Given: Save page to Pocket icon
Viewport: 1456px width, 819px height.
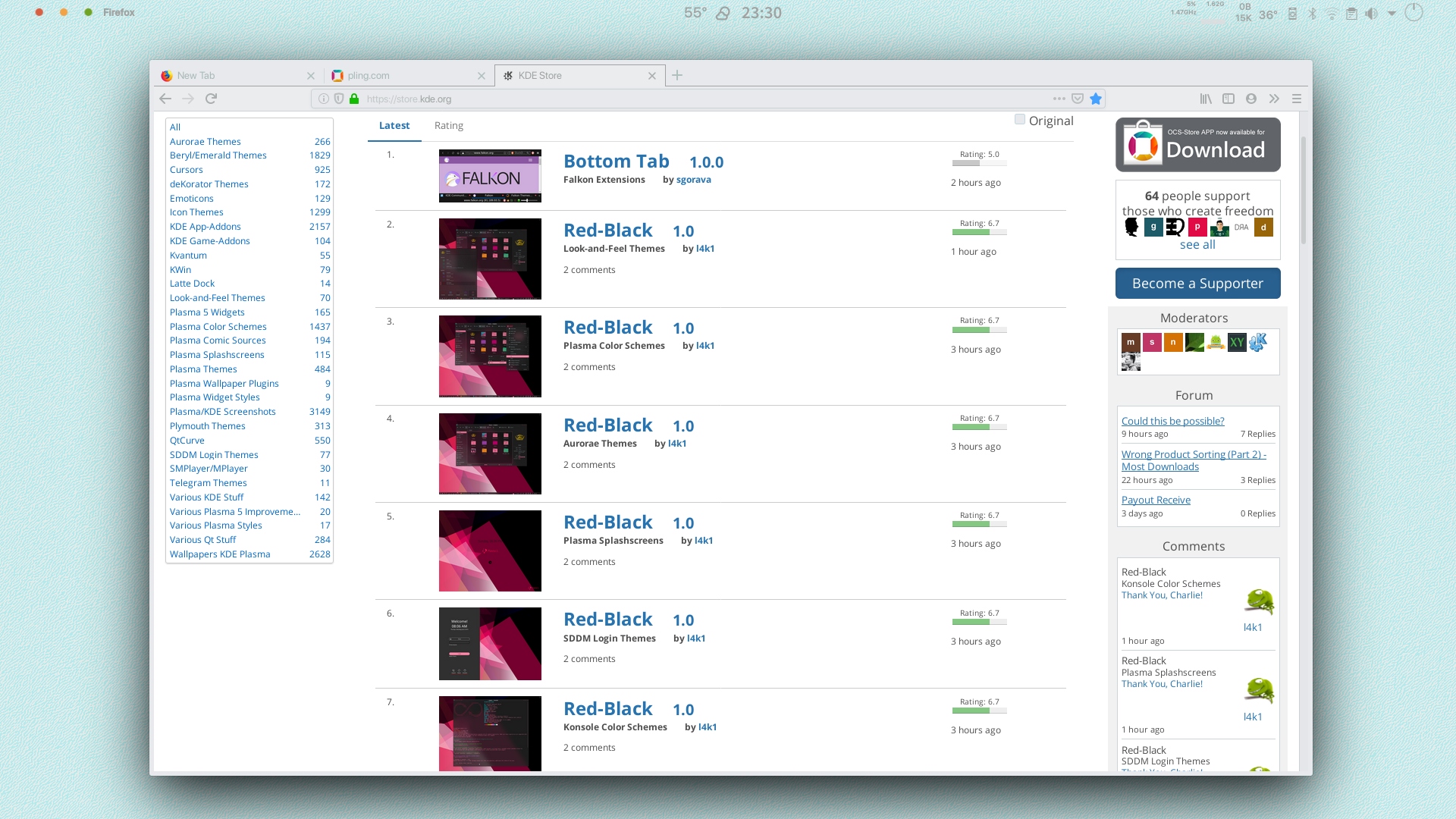Looking at the screenshot, I should click(1078, 99).
